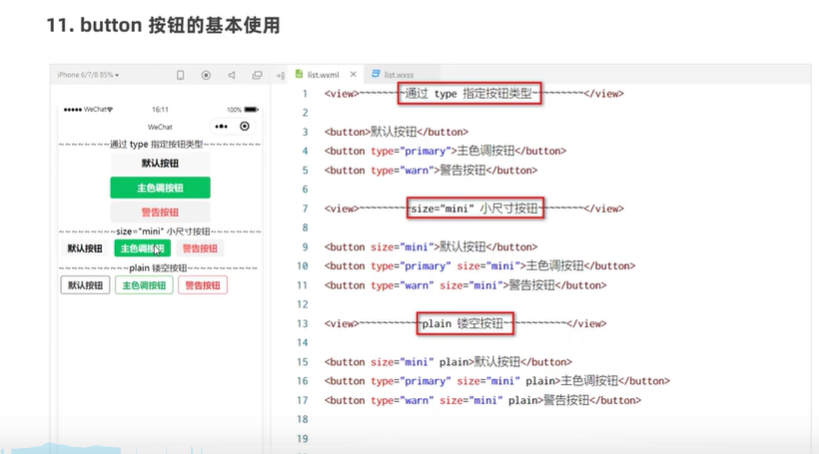The height and width of the screenshot is (454, 819).
Task: Tap the large 默认按钮 button
Action: tap(160, 163)
